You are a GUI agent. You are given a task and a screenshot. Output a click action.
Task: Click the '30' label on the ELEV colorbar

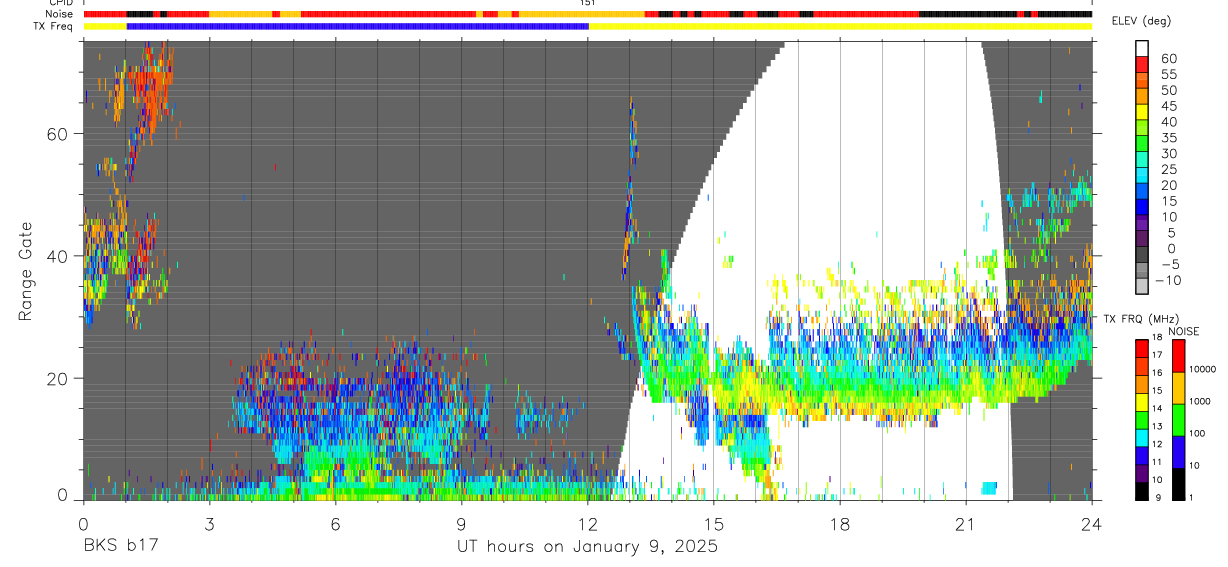[1168, 154]
